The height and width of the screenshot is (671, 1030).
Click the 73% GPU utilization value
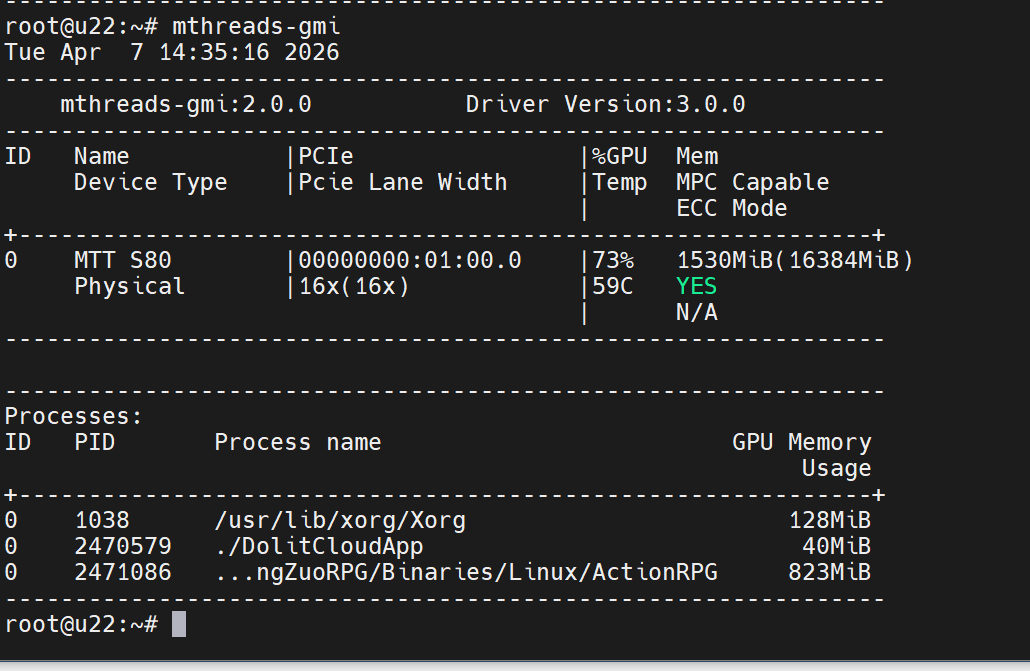tap(613, 260)
